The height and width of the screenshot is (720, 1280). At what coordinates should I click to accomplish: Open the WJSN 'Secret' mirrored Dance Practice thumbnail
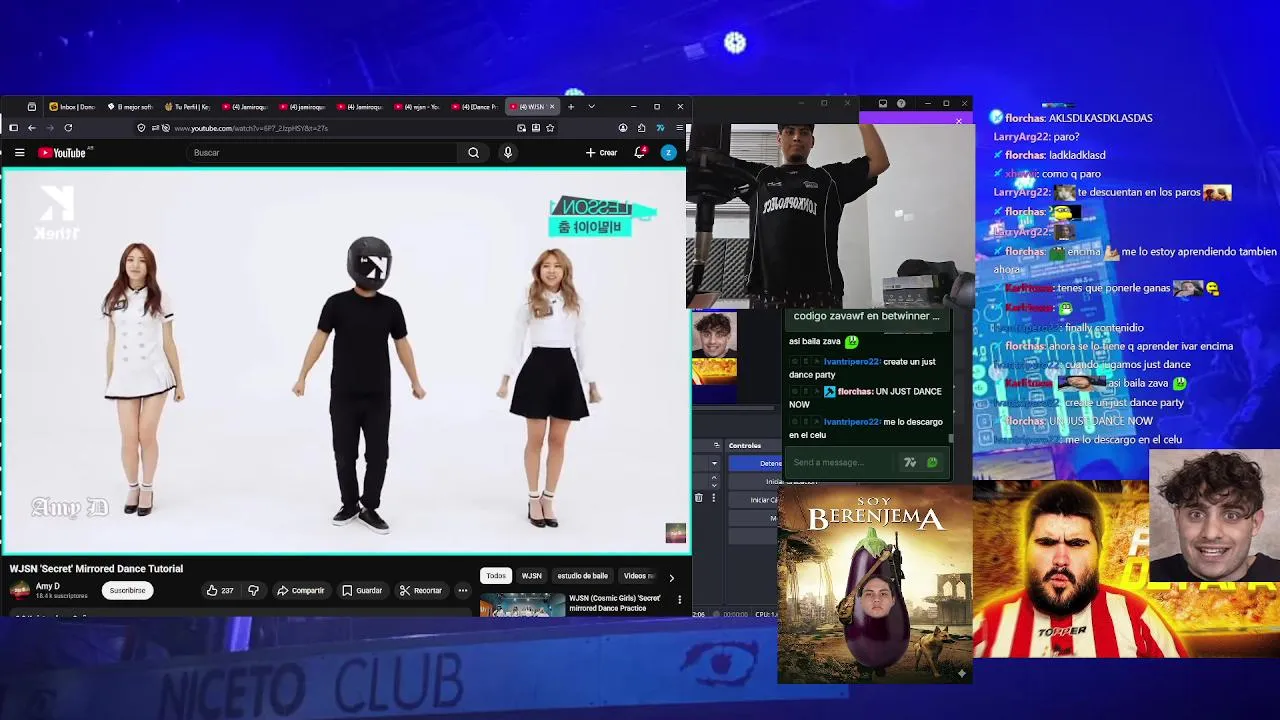point(523,605)
